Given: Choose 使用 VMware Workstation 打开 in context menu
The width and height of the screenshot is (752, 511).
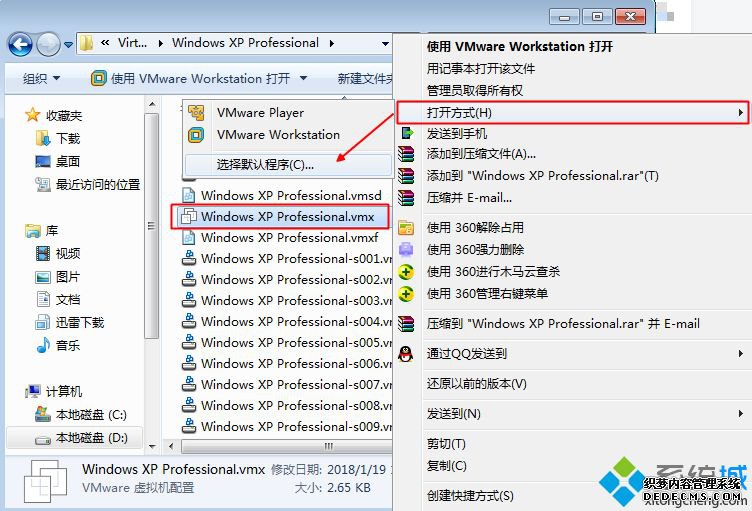Looking at the screenshot, I should coord(572,47).
